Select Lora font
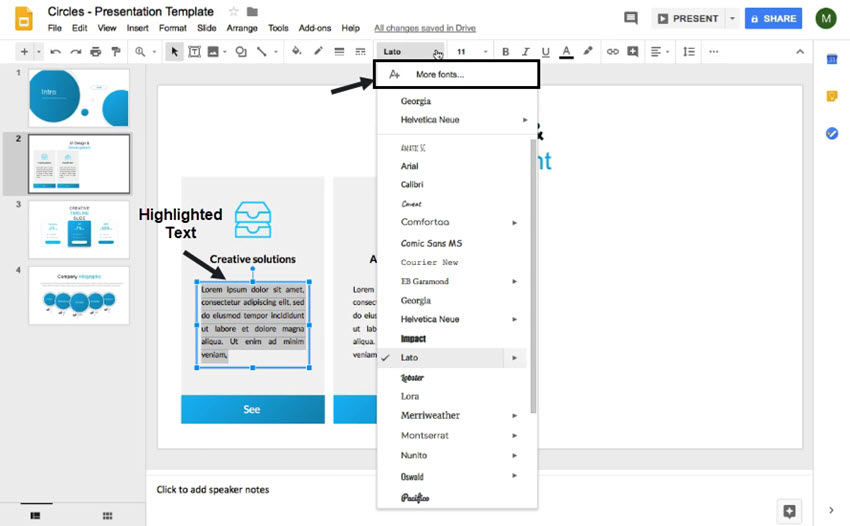Viewport: 850px width, 526px height. (x=410, y=396)
